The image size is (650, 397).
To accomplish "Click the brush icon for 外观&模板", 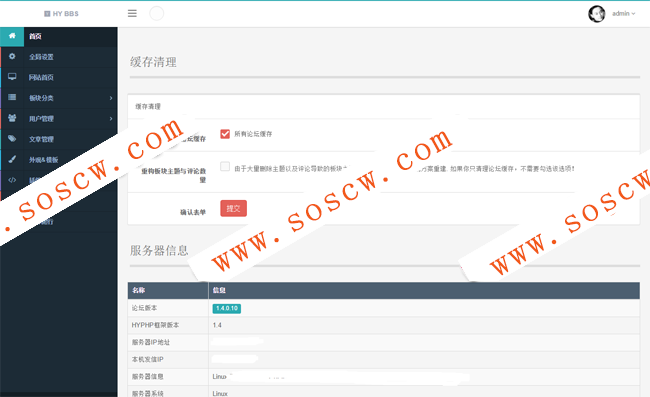I will (x=12, y=159).
